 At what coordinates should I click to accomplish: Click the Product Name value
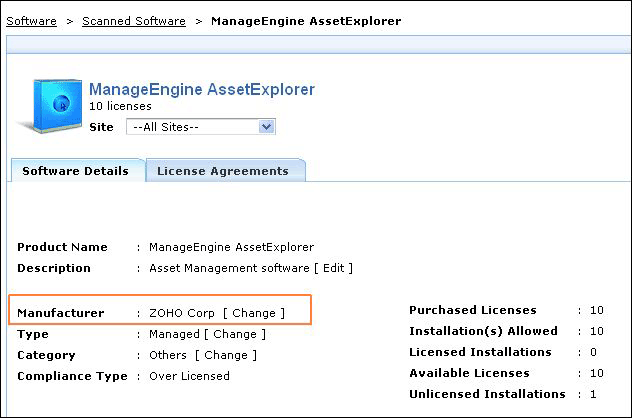(231, 247)
